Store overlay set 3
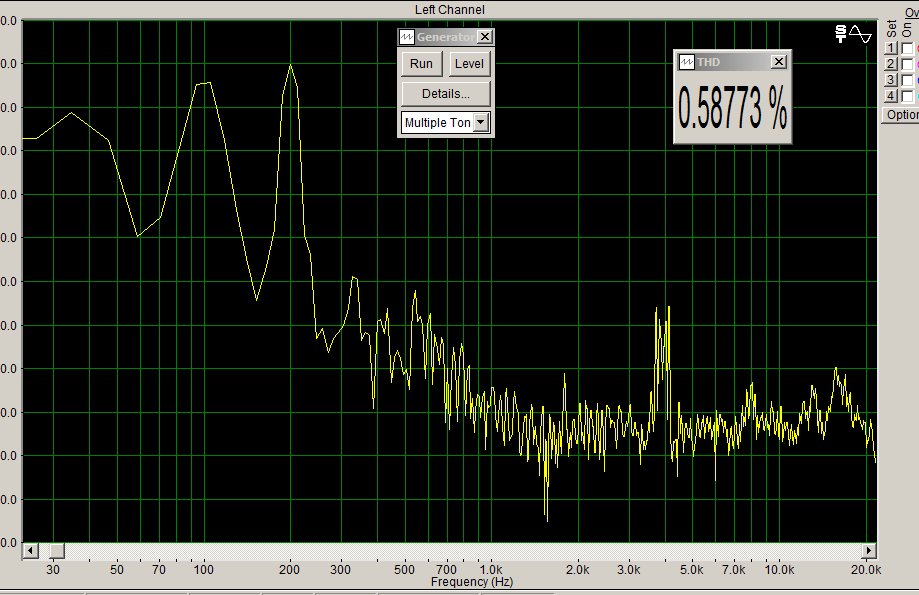Image resolution: width=919 pixels, height=595 pixels. point(891,80)
